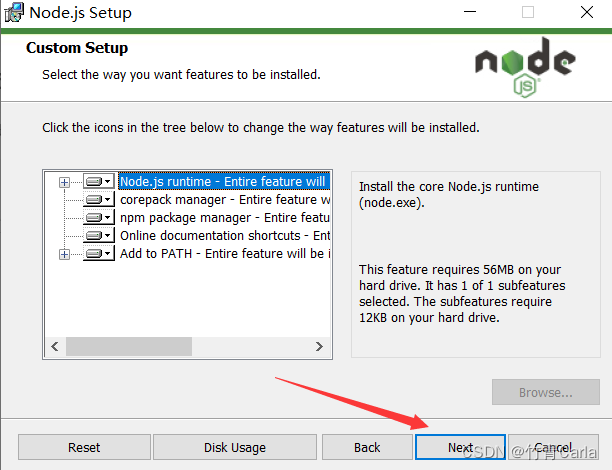This screenshot has height=470, width=612.
Task: Select the npm package manager feature row
Action: 225,217
